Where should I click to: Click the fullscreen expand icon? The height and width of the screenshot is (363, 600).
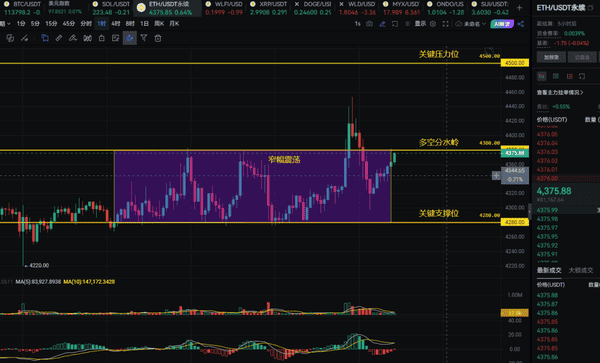(x=445, y=24)
